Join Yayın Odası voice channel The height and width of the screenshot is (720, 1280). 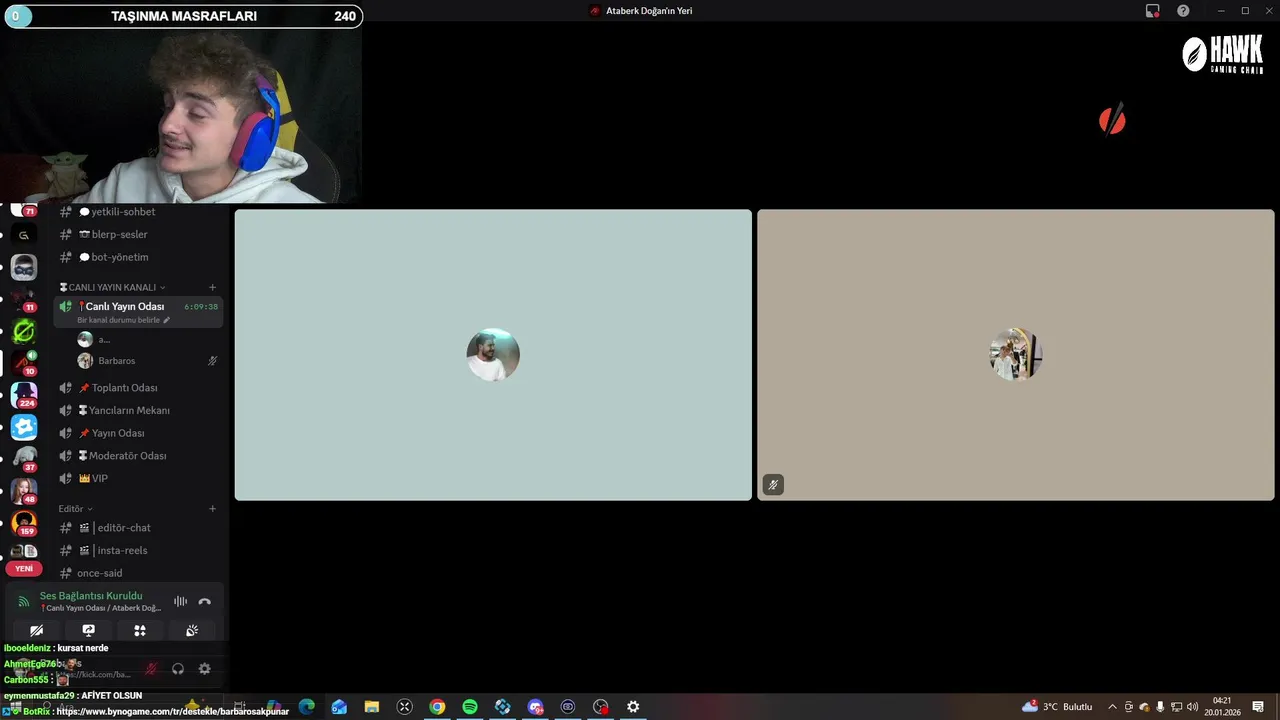pos(138,433)
